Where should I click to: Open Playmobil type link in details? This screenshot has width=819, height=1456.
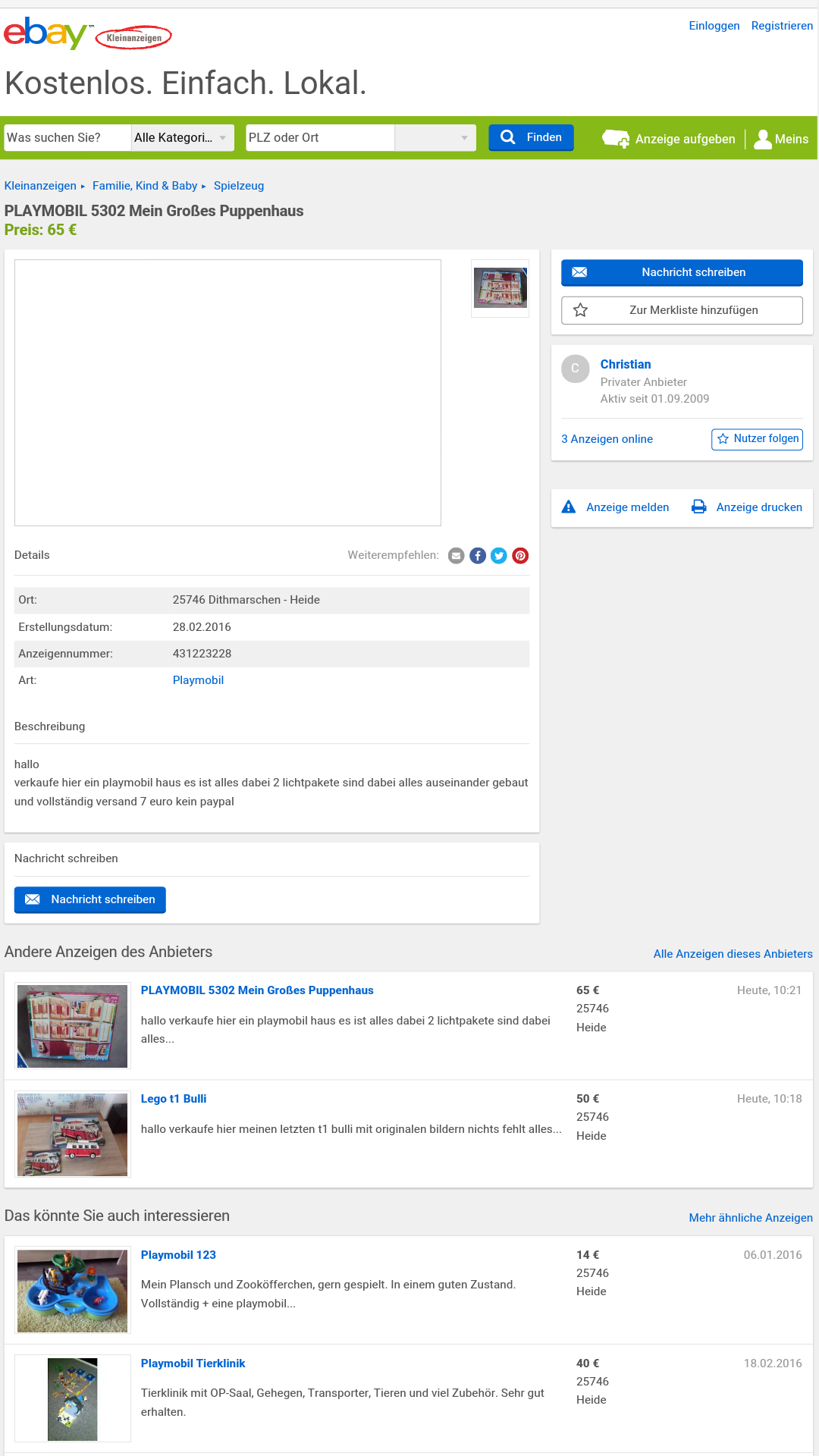point(198,680)
